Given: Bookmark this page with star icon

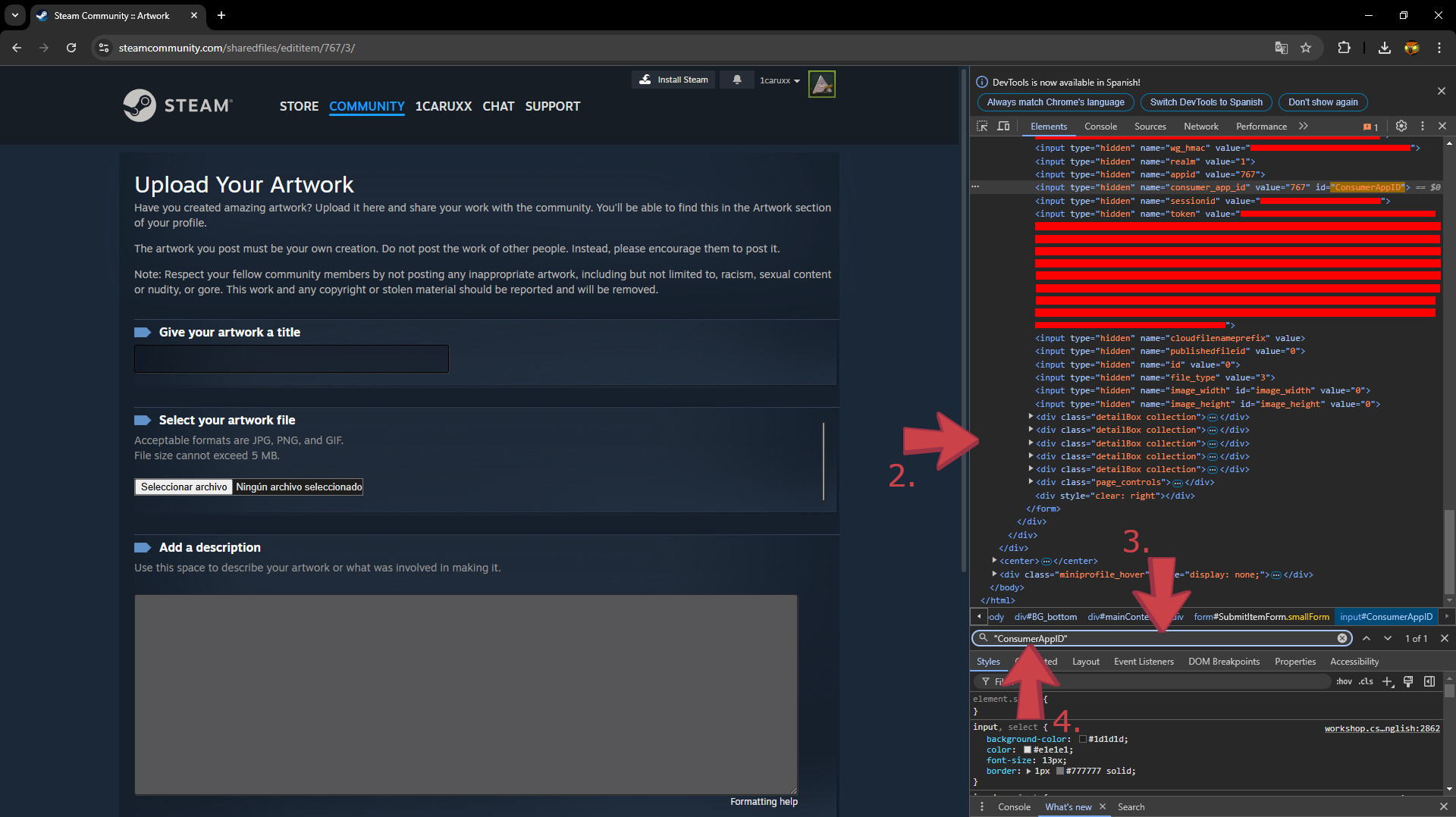Looking at the screenshot, I should 1306,48.
